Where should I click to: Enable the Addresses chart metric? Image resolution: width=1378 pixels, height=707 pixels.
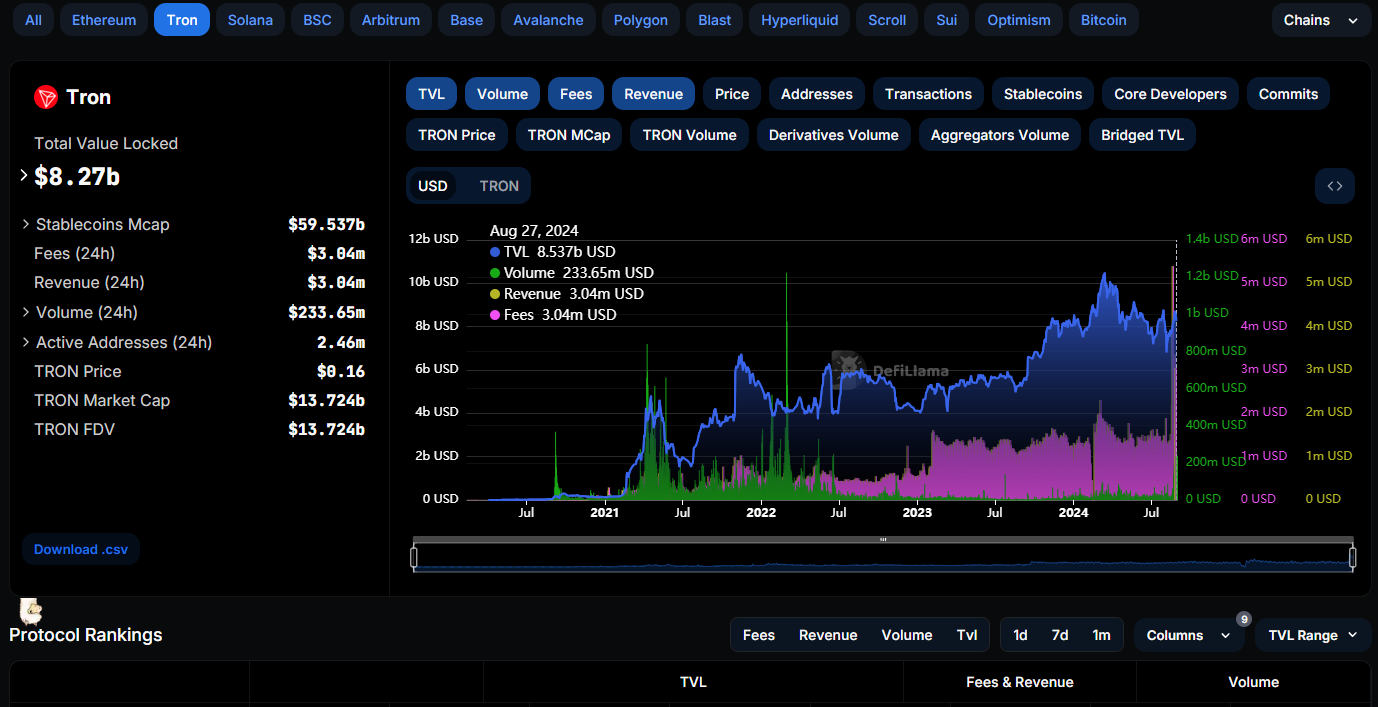point(817,94)
